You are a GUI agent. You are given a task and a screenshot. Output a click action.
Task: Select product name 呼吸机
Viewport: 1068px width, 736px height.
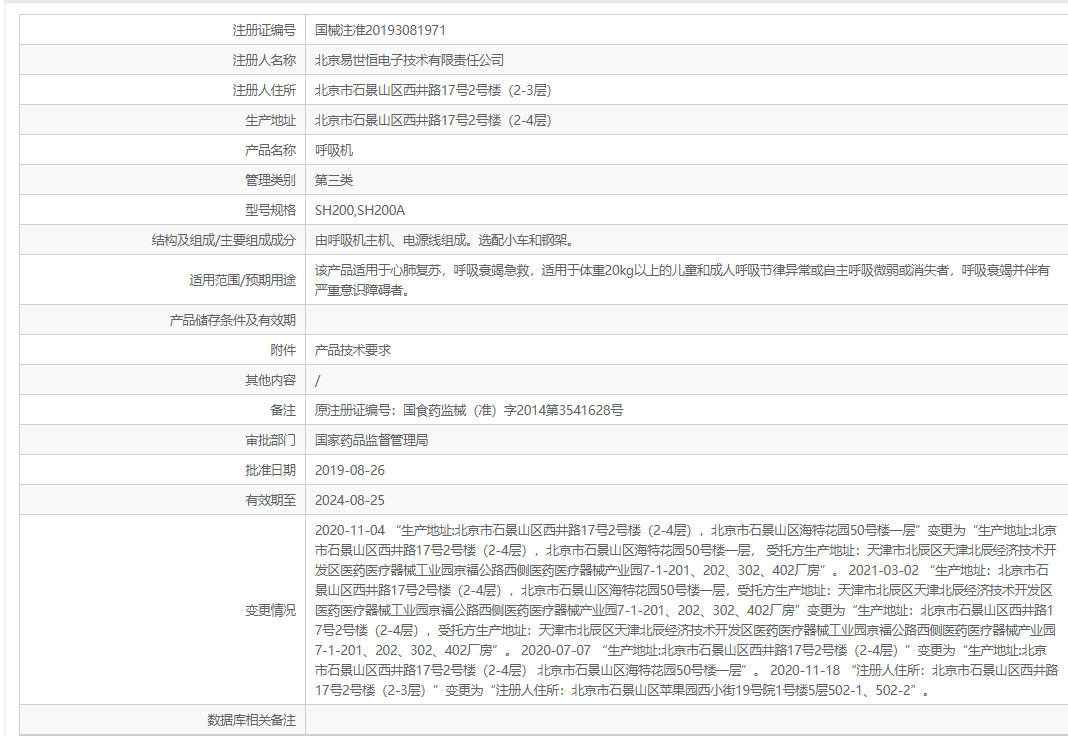point(334,150)
